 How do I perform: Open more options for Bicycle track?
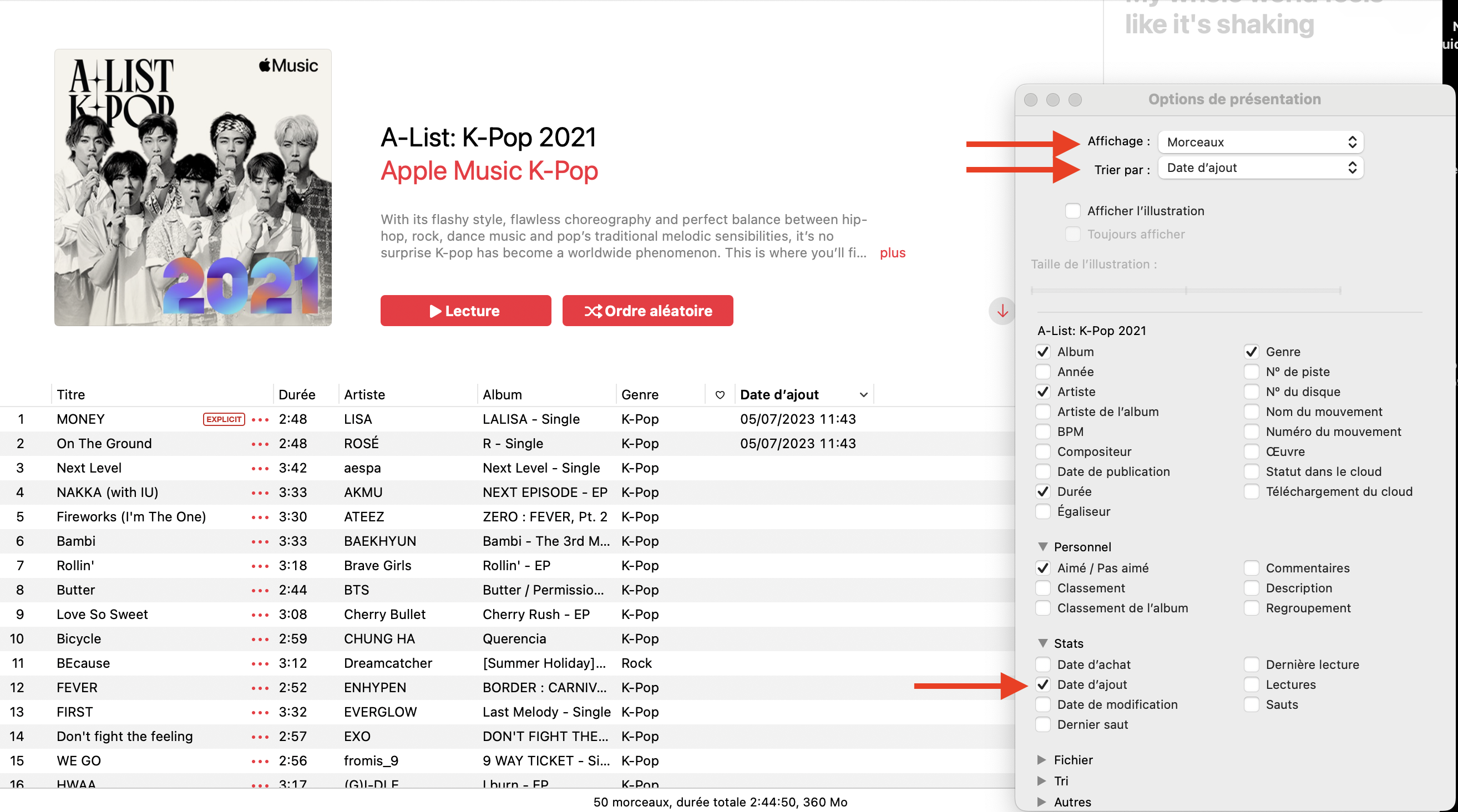click(260, 639)
